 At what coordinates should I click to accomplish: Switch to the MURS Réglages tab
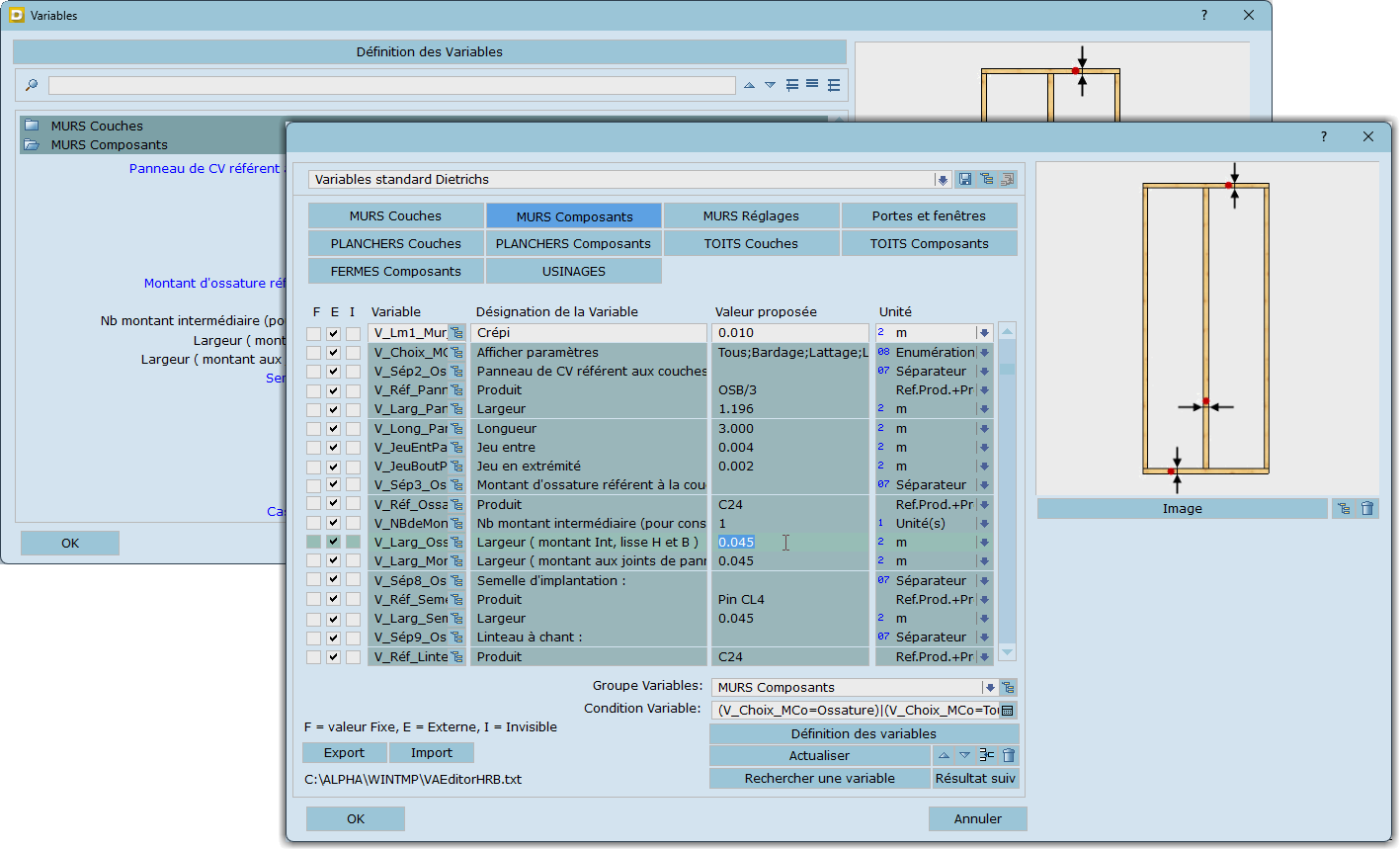[x=751, y=215]
